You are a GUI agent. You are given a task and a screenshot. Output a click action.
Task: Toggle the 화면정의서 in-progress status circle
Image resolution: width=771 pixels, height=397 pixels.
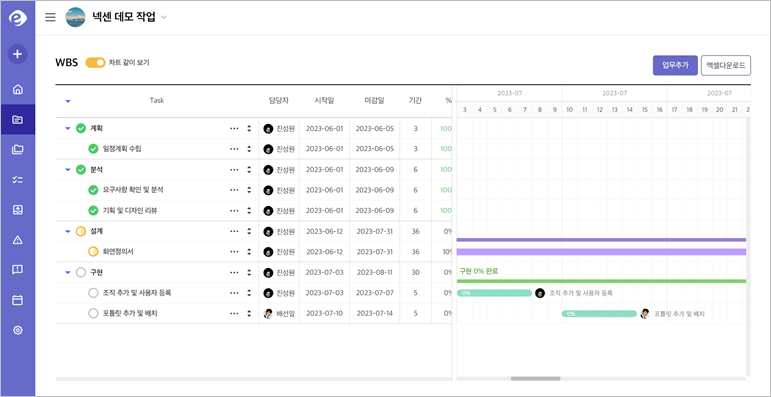coord(93,251)
